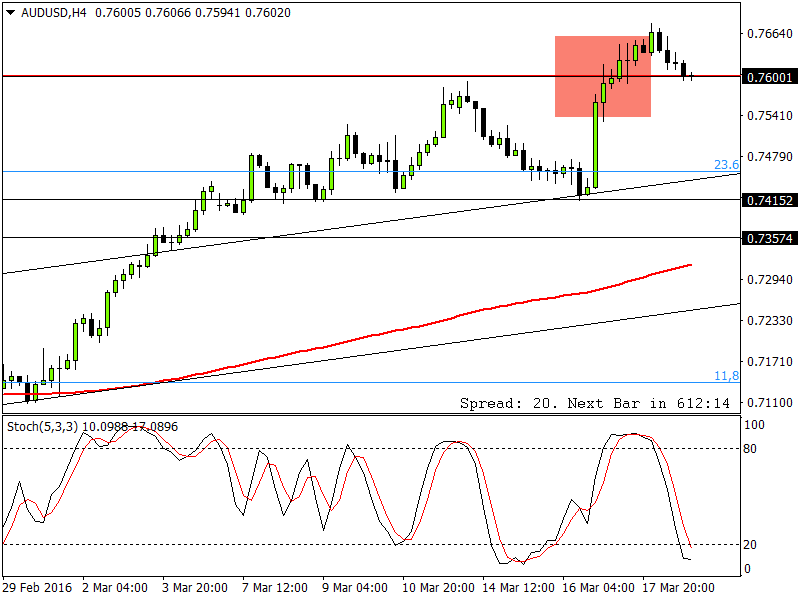800x600 pixels.
Task: Click the 0.76640 price axis value
Action: click(x=769, y=34)
